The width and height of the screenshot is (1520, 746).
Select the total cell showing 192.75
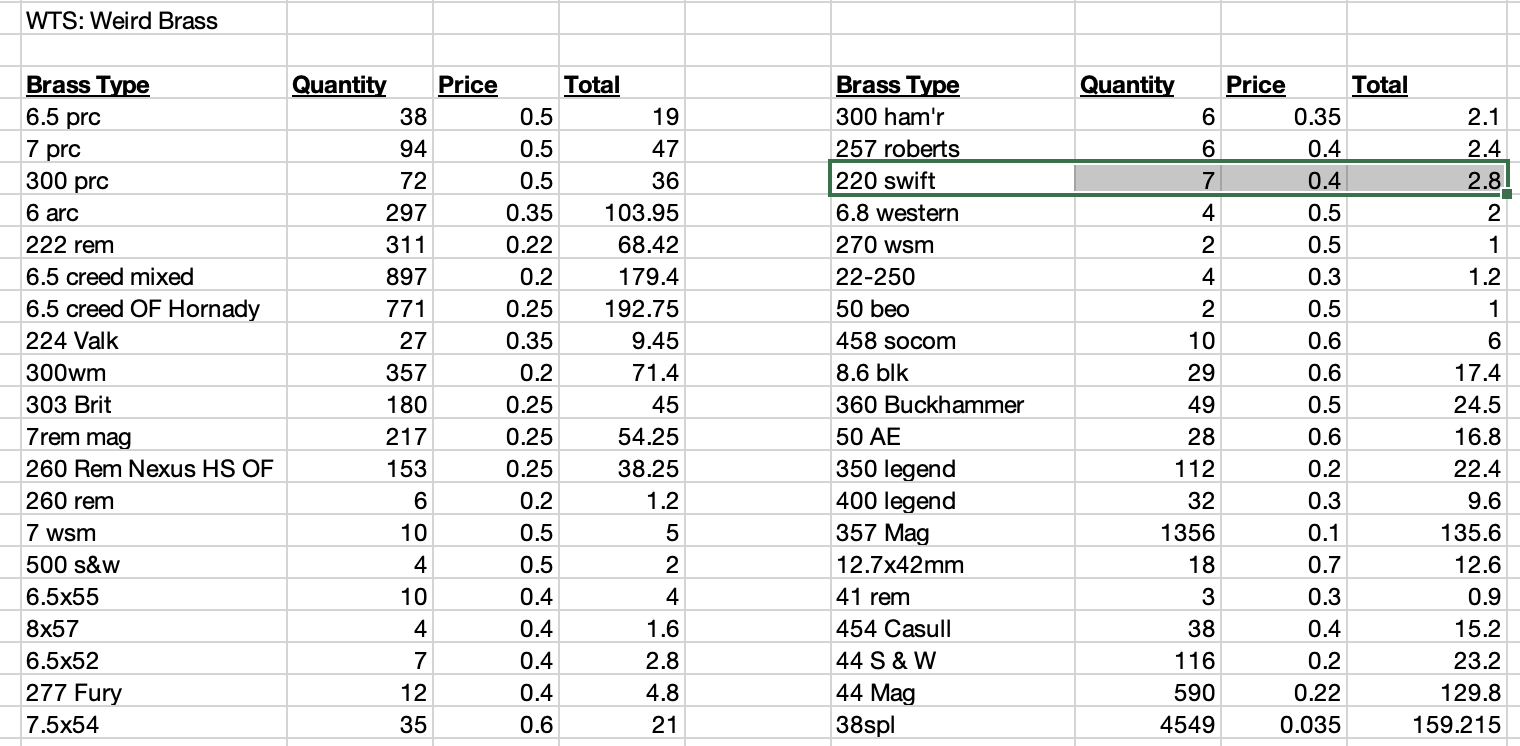coord(642,309)
